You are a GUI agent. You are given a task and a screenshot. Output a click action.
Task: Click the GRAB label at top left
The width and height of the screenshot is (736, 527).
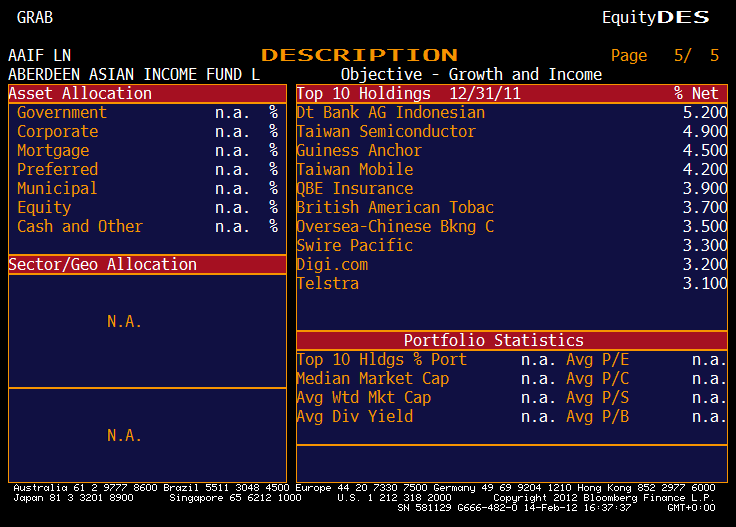click(35, 17)
